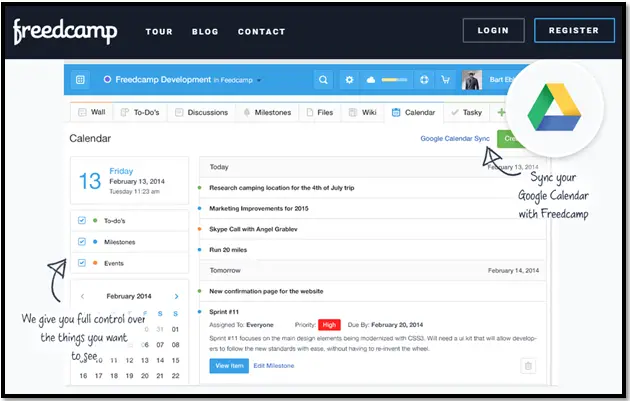This screenshot has height=401, width=630.
Task: Open the Files tab
Action: pos(320,112)
